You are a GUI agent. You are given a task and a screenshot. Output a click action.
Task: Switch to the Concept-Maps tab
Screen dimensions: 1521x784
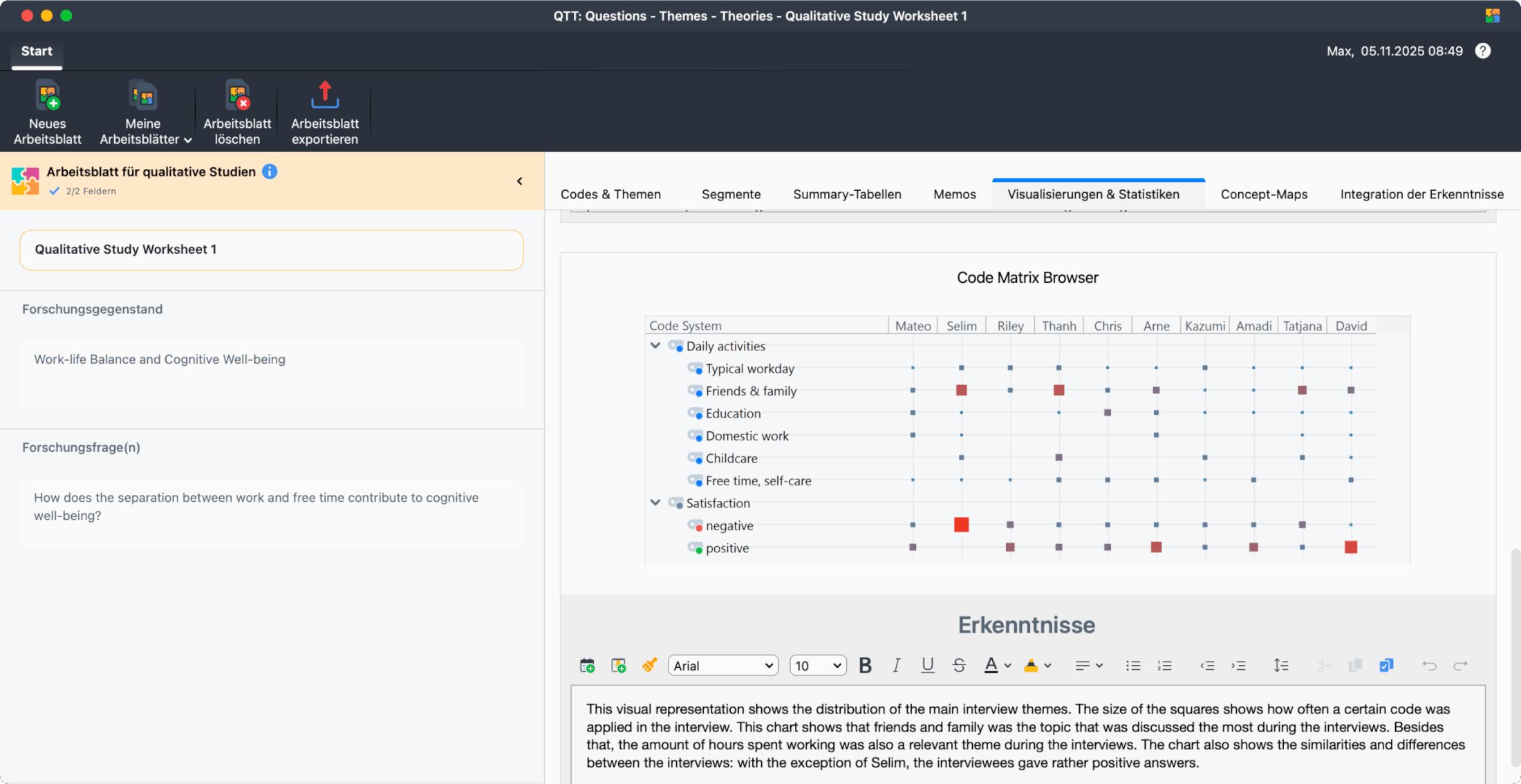[1264, 194]
